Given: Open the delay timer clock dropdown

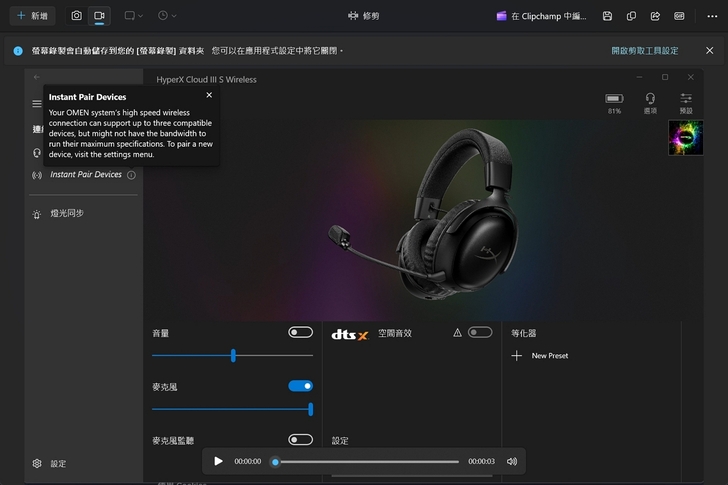Looking at the screenshot, I should click(x=167, y=16).
